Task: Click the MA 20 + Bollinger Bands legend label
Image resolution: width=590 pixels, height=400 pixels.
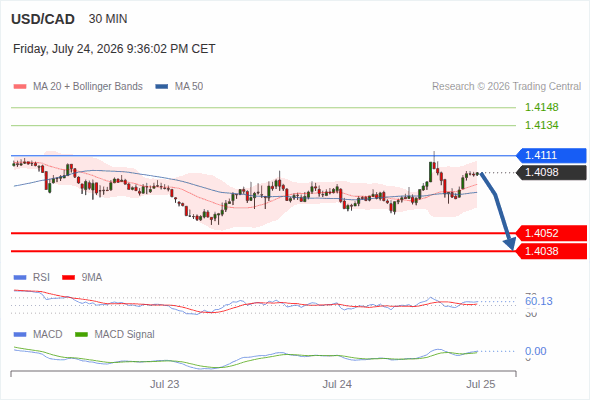Action: click(88, 87)
